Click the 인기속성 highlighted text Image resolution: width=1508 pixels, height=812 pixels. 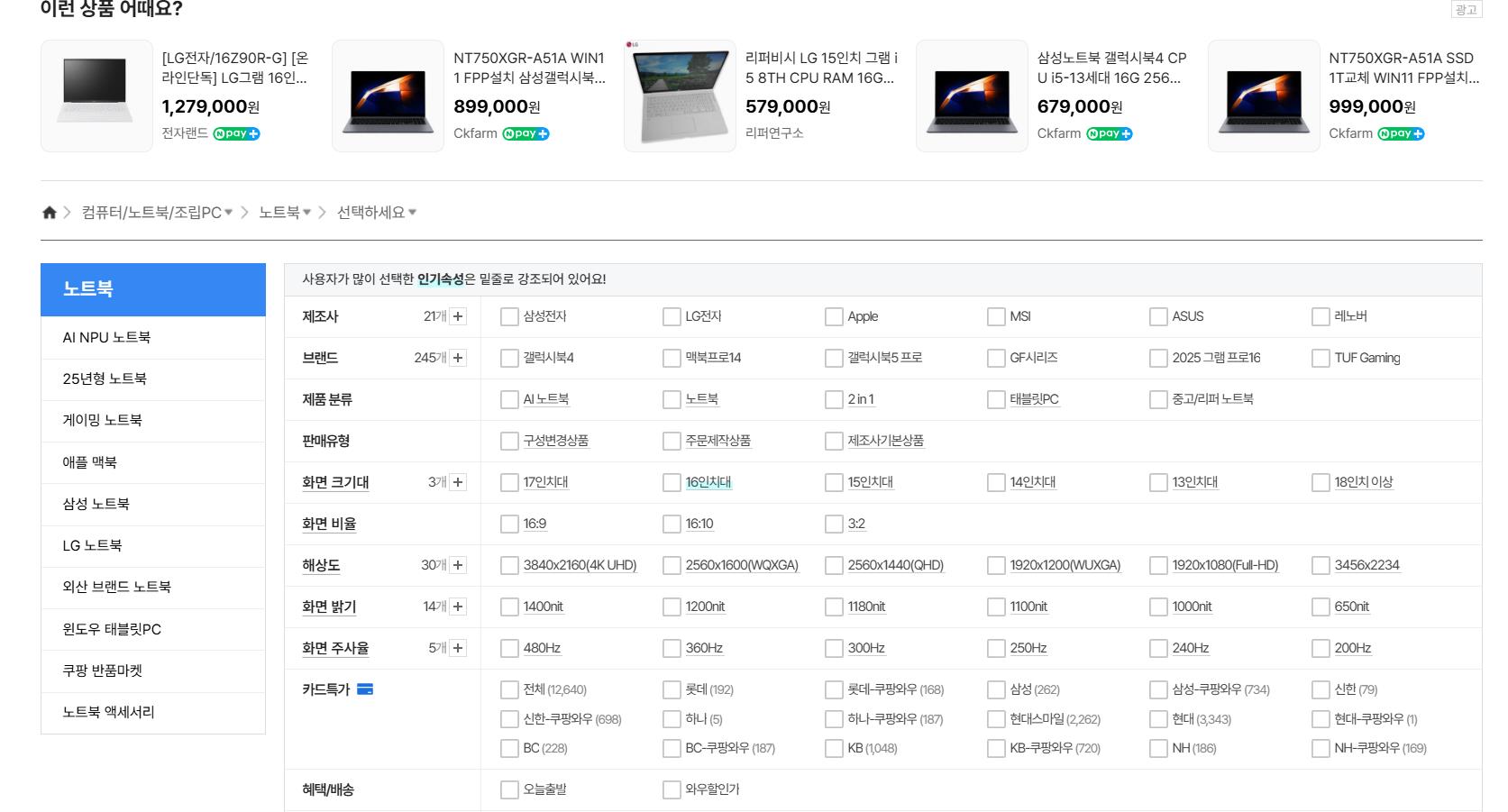point(440,279)
